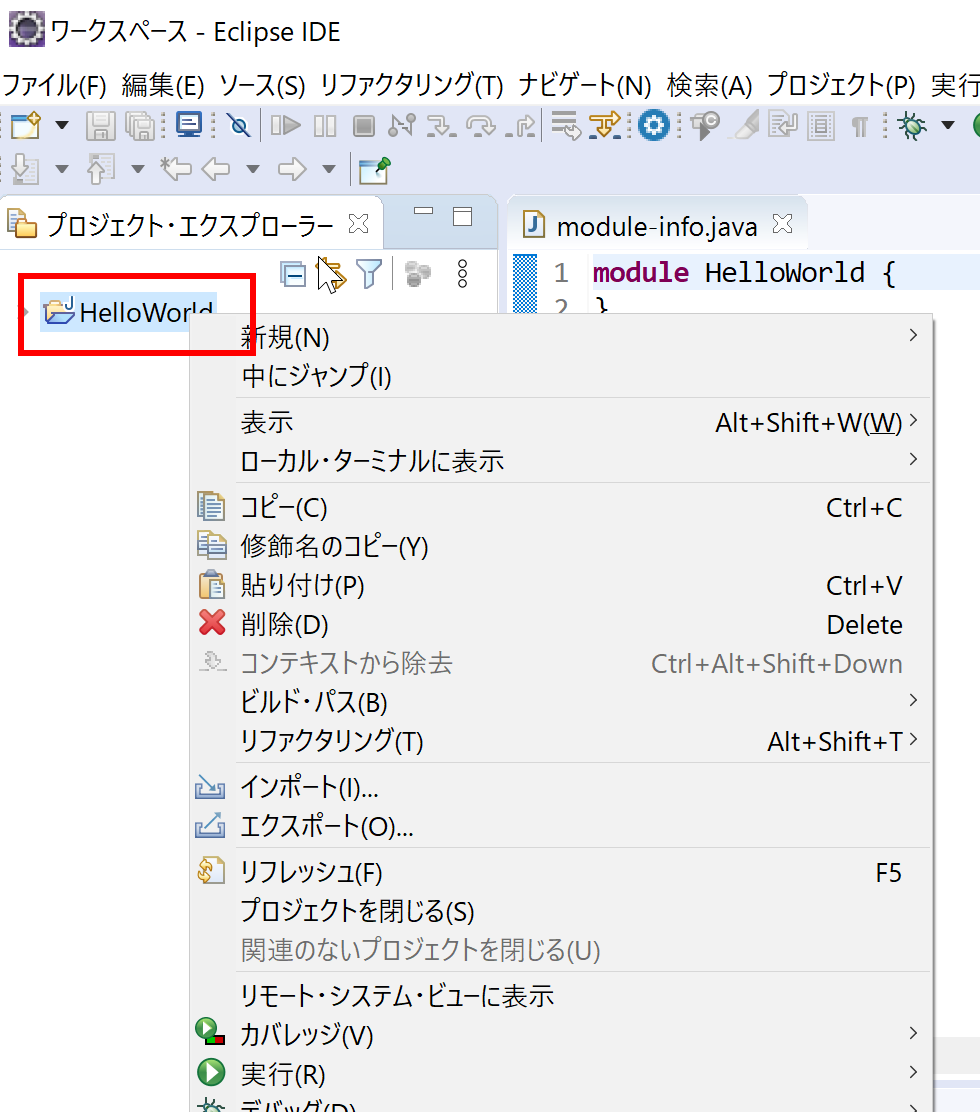Click the Terminate (stop) toolbar icon
Viewport: 980px width, 1112px height.
pos(364,126)
